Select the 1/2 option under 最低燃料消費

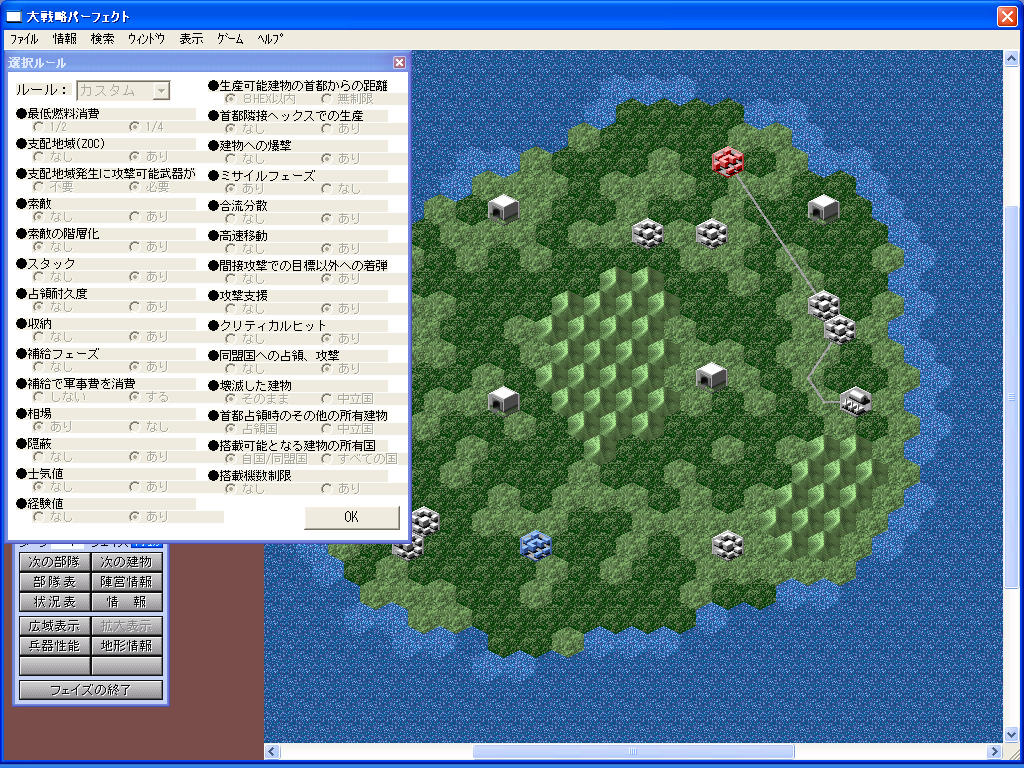click(x=38, y=127)
